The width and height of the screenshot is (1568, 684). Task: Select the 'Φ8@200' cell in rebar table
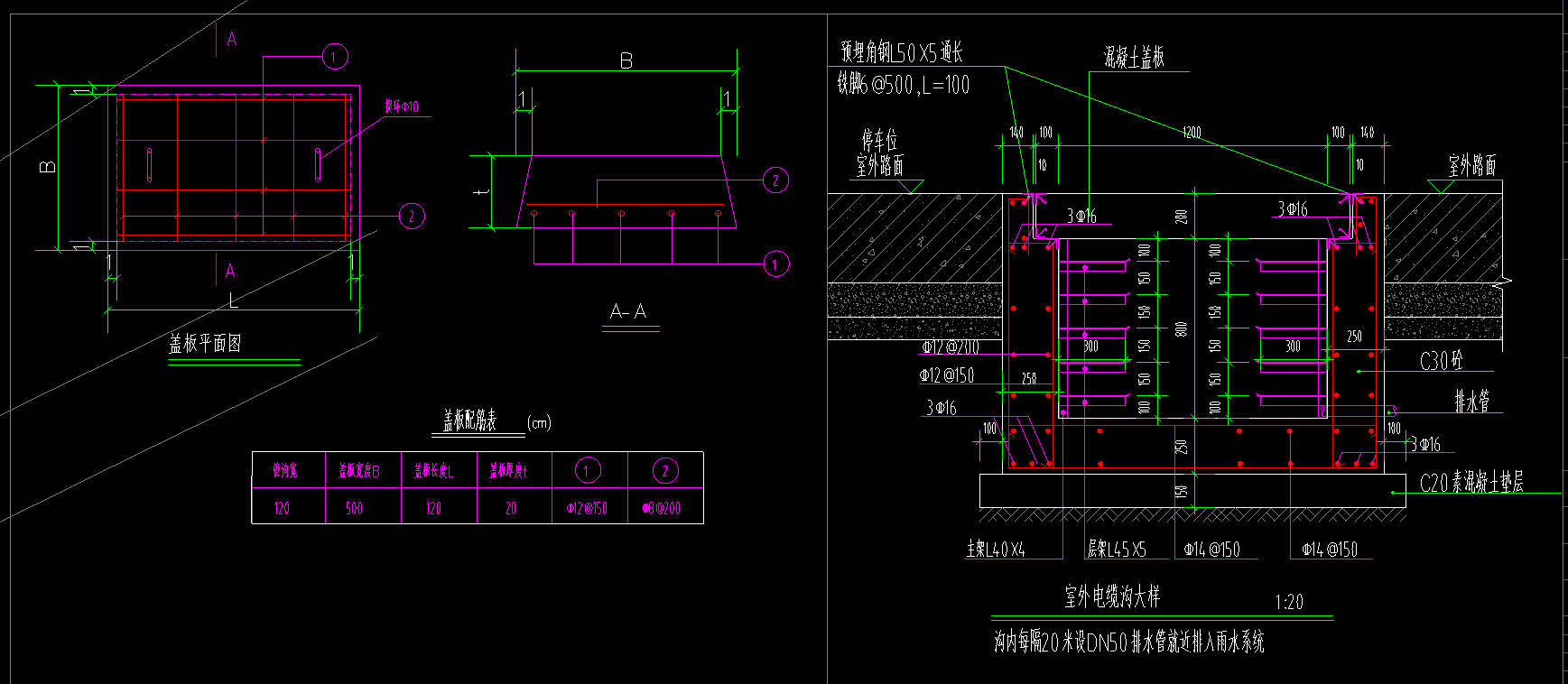pyautogui.click(x=662, y=508)
